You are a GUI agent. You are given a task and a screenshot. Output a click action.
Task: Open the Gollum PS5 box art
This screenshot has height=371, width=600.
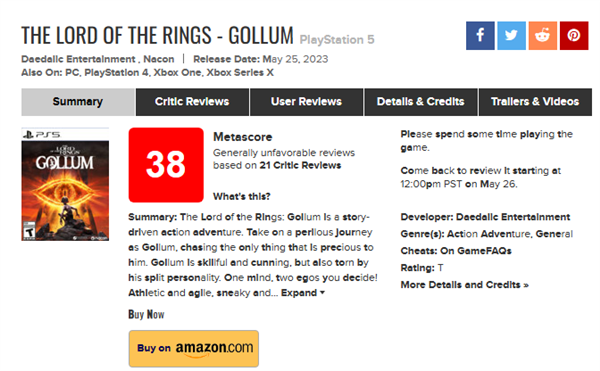[x=65, y=184]
